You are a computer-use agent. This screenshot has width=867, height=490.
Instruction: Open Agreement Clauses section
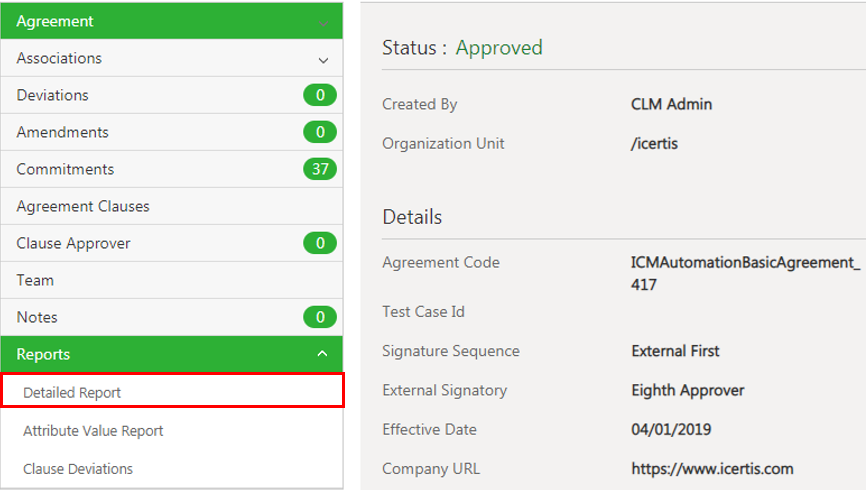click(83, 206)
